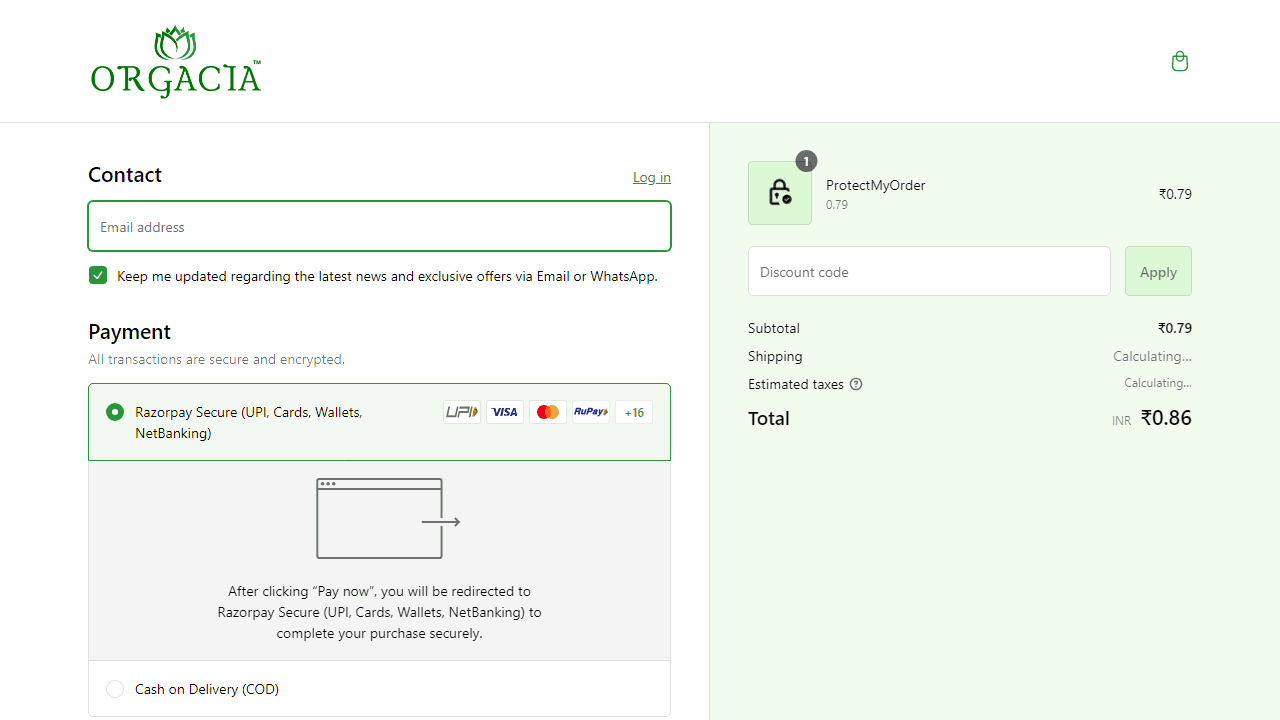Viewport: 1280px width, 720px height.
Task: Click the redirect browser window illustration
Action: 388,518
